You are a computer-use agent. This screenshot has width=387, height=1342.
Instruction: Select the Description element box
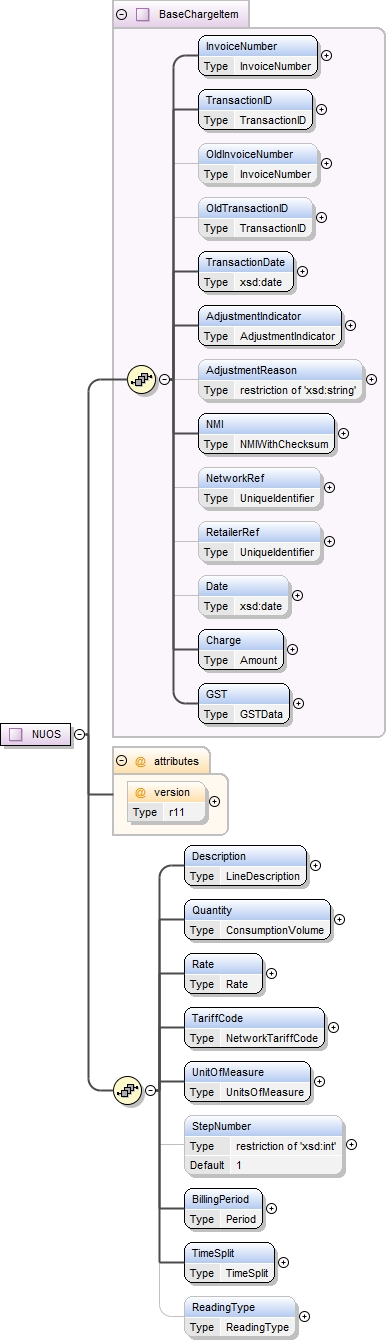click(246, 866)
